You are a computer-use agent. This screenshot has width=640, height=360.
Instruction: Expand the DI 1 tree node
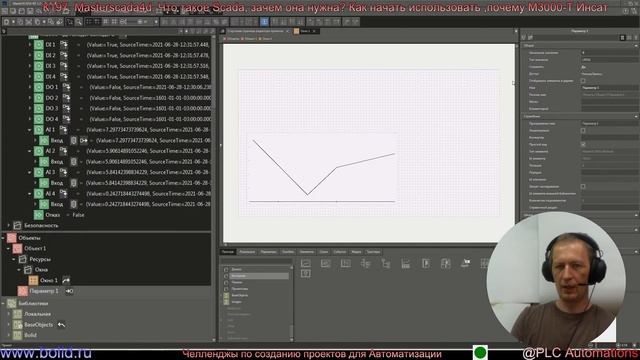(30, 44)
